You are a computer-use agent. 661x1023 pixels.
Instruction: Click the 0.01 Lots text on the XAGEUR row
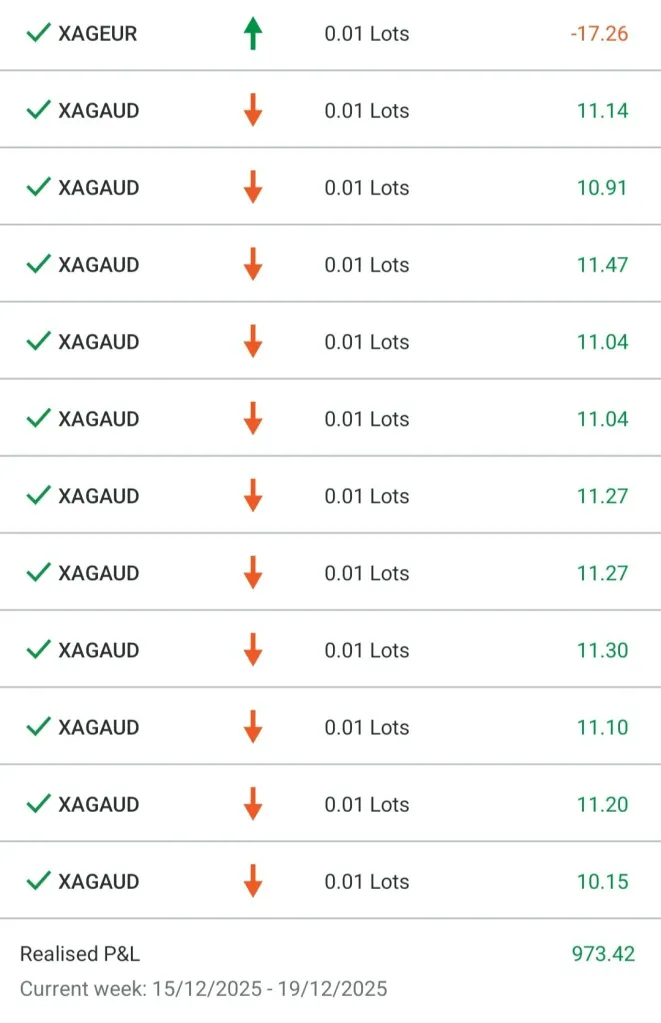[x=367, y=34]
